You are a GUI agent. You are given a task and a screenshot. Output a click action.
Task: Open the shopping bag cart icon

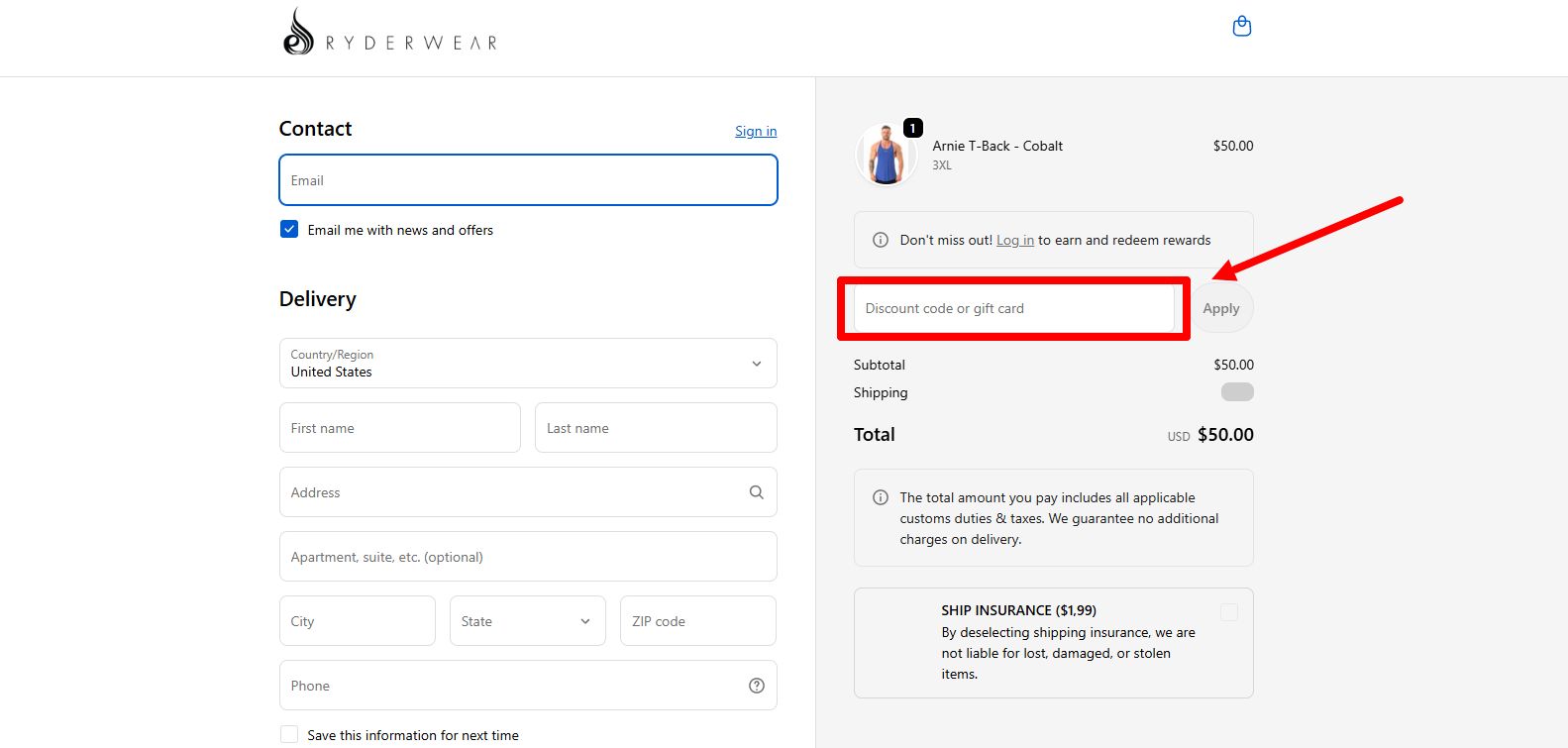[x=1241, y=27]
